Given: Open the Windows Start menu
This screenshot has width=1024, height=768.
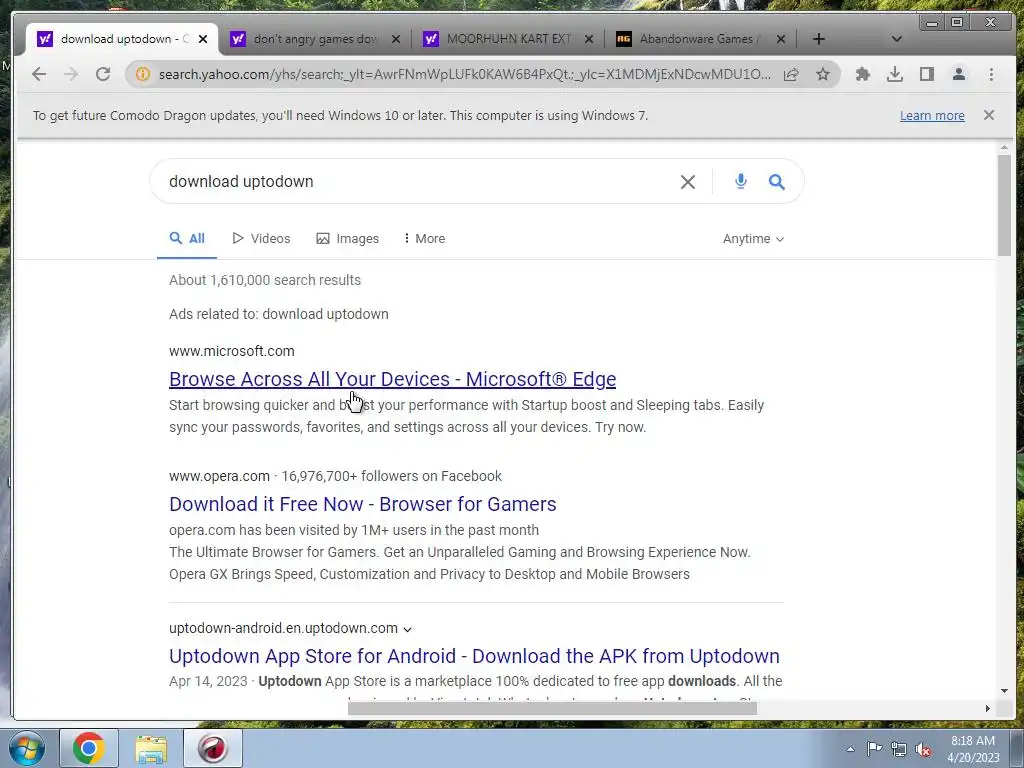Looking at the screenshot, I should (x=27, y=748).
